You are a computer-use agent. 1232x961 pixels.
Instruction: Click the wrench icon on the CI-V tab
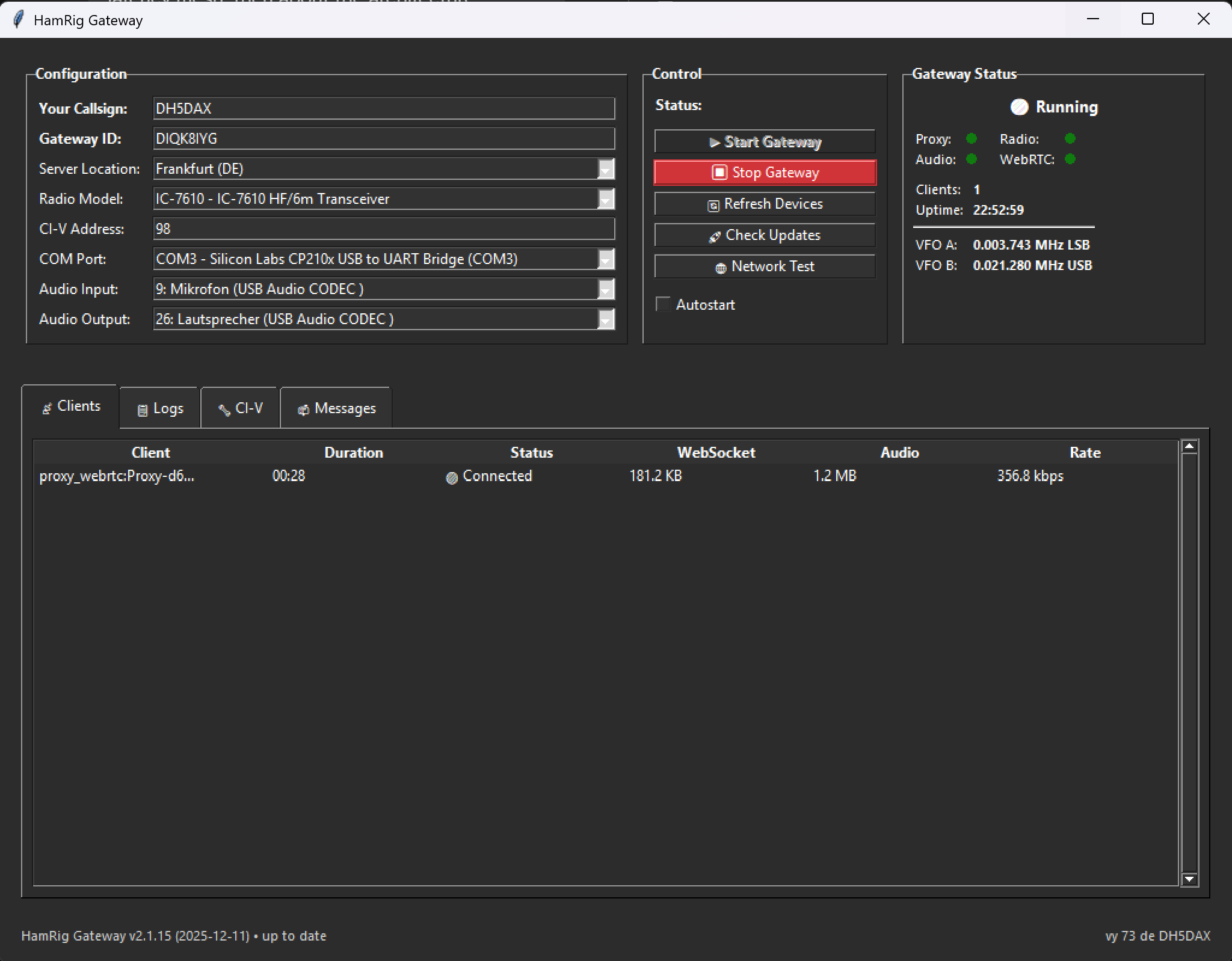pyautogui.click(x=225, y=408)
